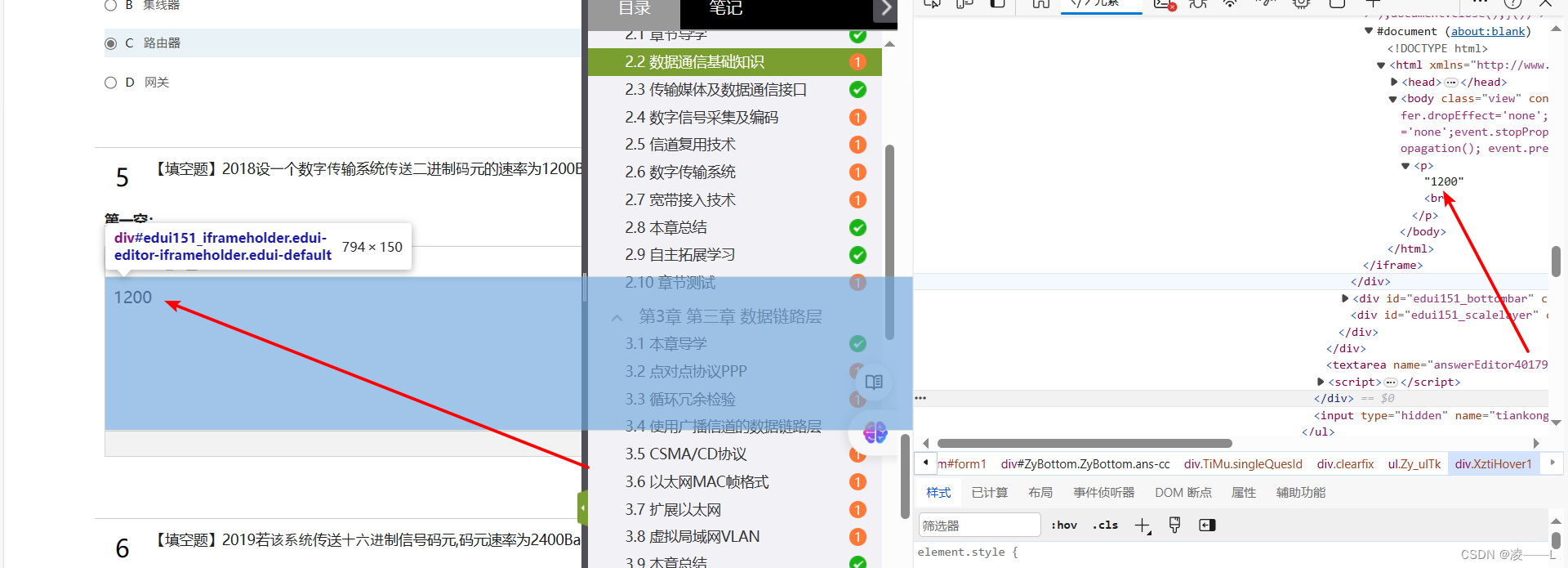Screen dimensions: 1568x568
Task: Click the orange badge next to 3.8 虚拟局域网VLAN
Action: 857,537
